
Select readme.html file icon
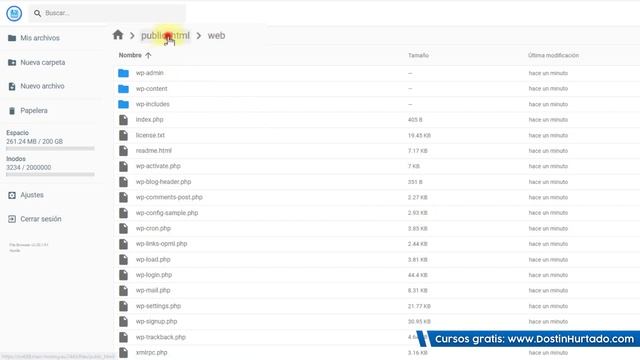[123, 151]
